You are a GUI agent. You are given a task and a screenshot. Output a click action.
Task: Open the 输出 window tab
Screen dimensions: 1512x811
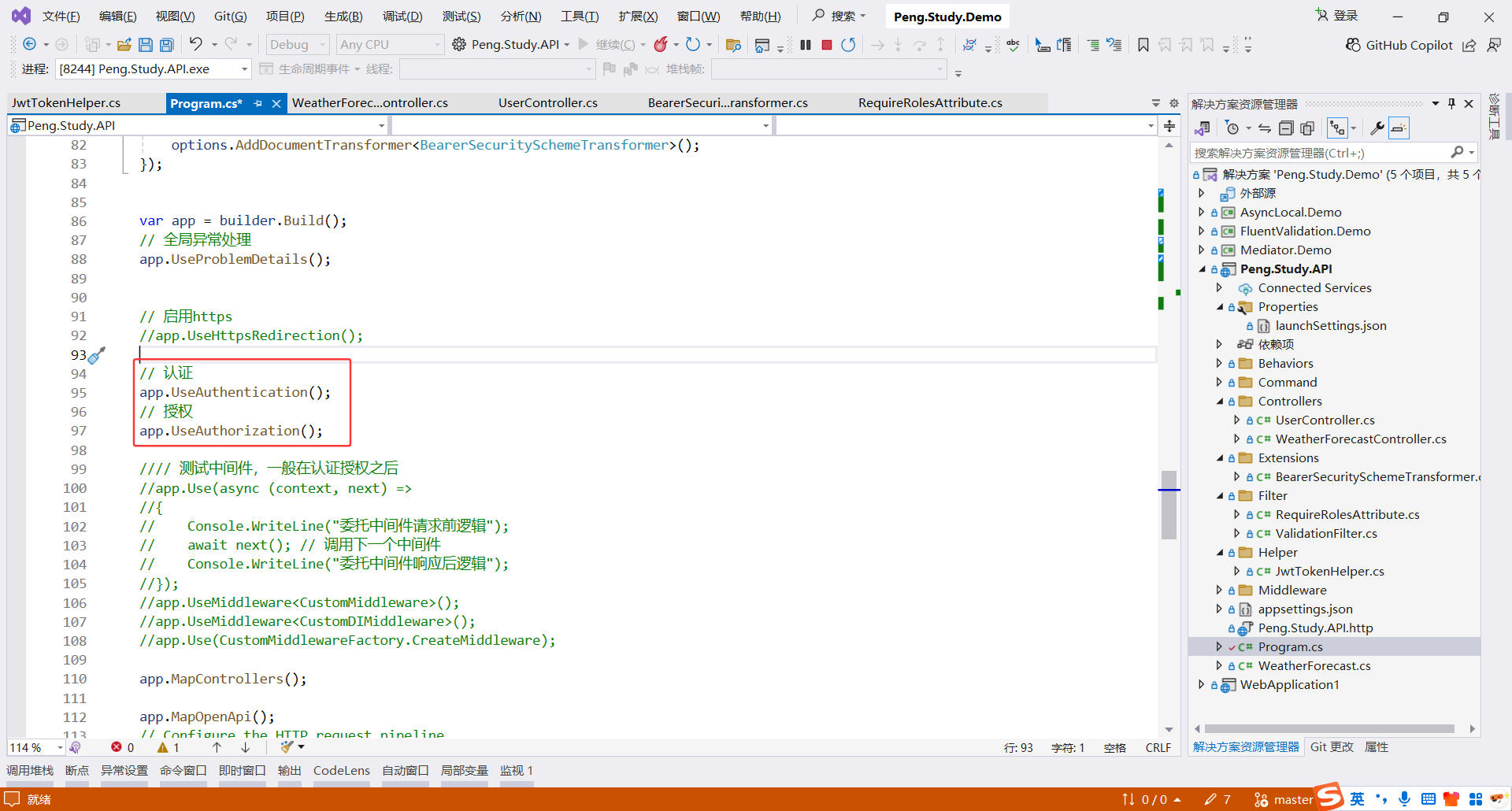[289, 770]
